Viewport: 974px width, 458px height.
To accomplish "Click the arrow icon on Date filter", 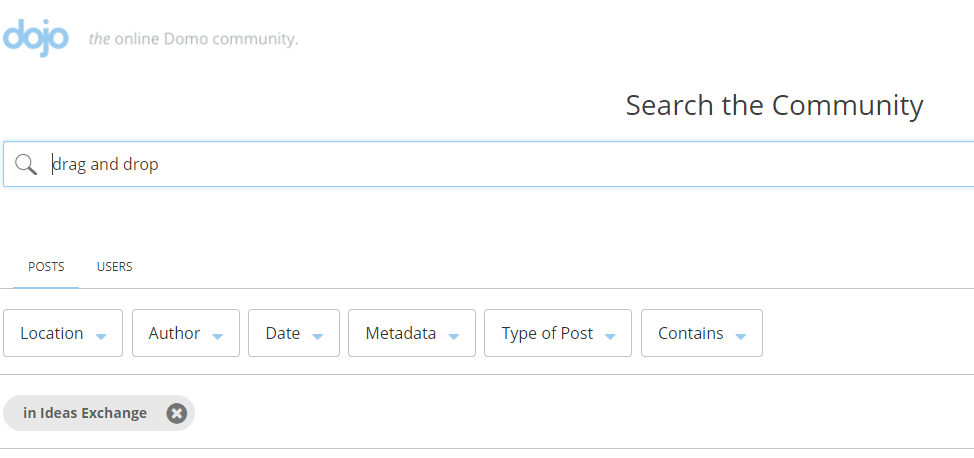I will [317, 336].
